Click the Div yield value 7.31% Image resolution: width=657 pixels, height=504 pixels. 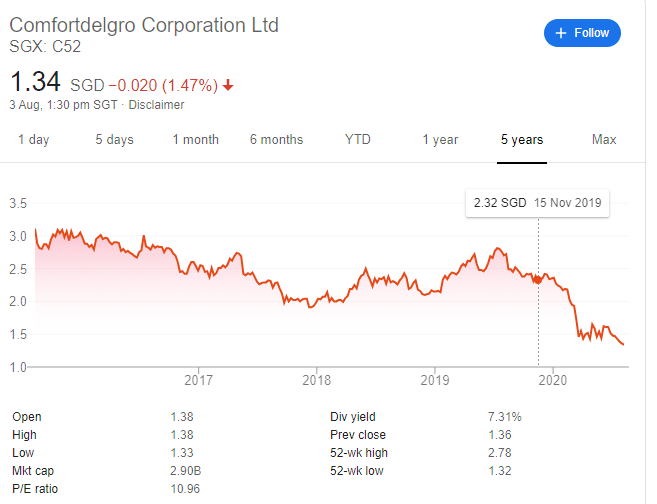click(x=503, y=417)
